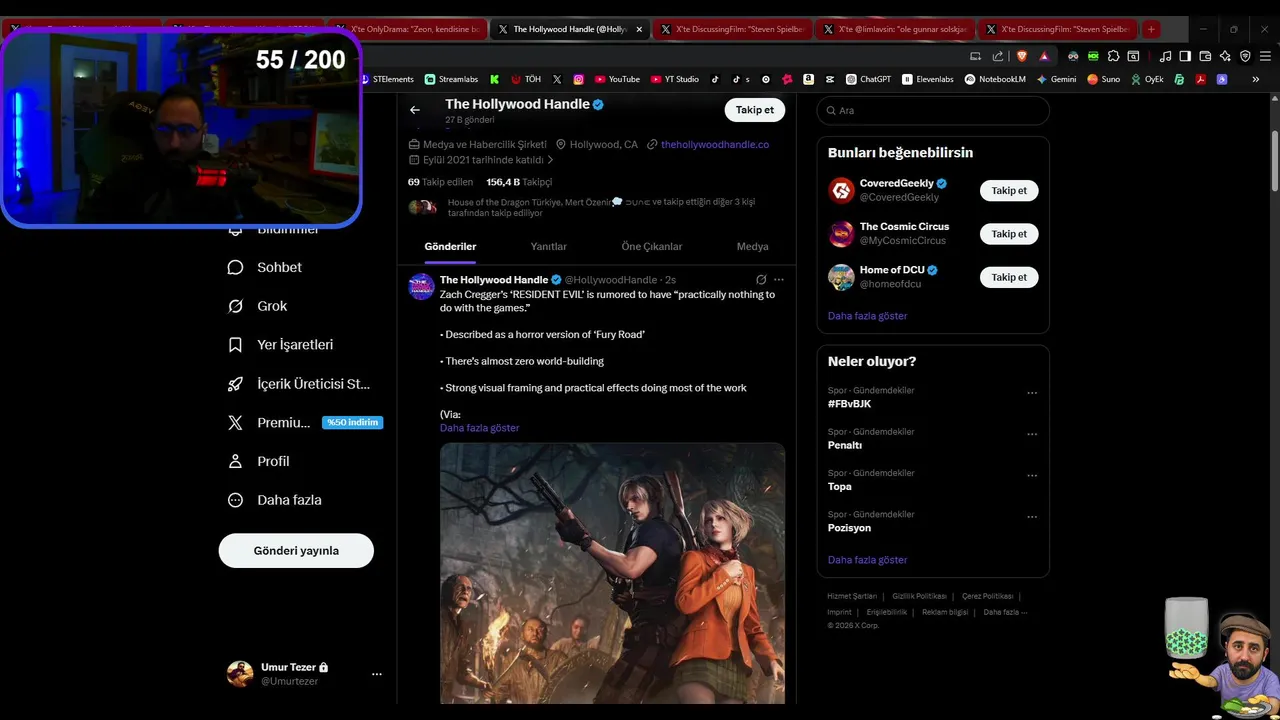Open account menu next to Umur Tezer

pyautogui.click(x=377, y=674)
